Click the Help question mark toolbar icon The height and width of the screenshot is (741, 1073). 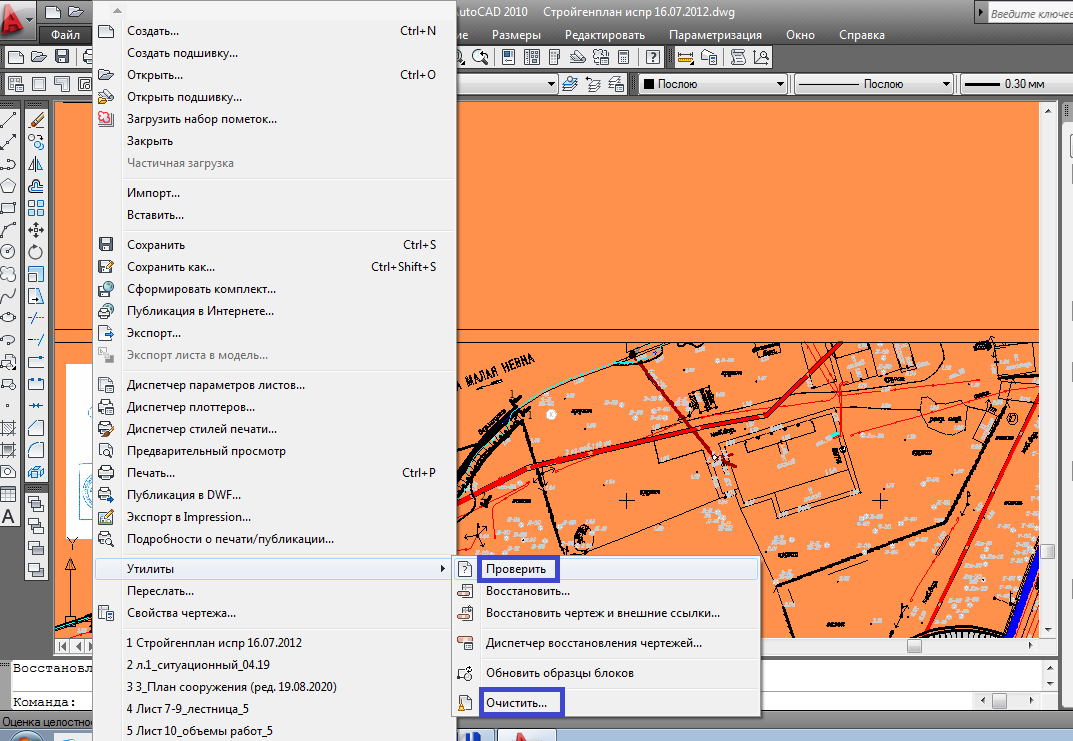click(653, 57)
